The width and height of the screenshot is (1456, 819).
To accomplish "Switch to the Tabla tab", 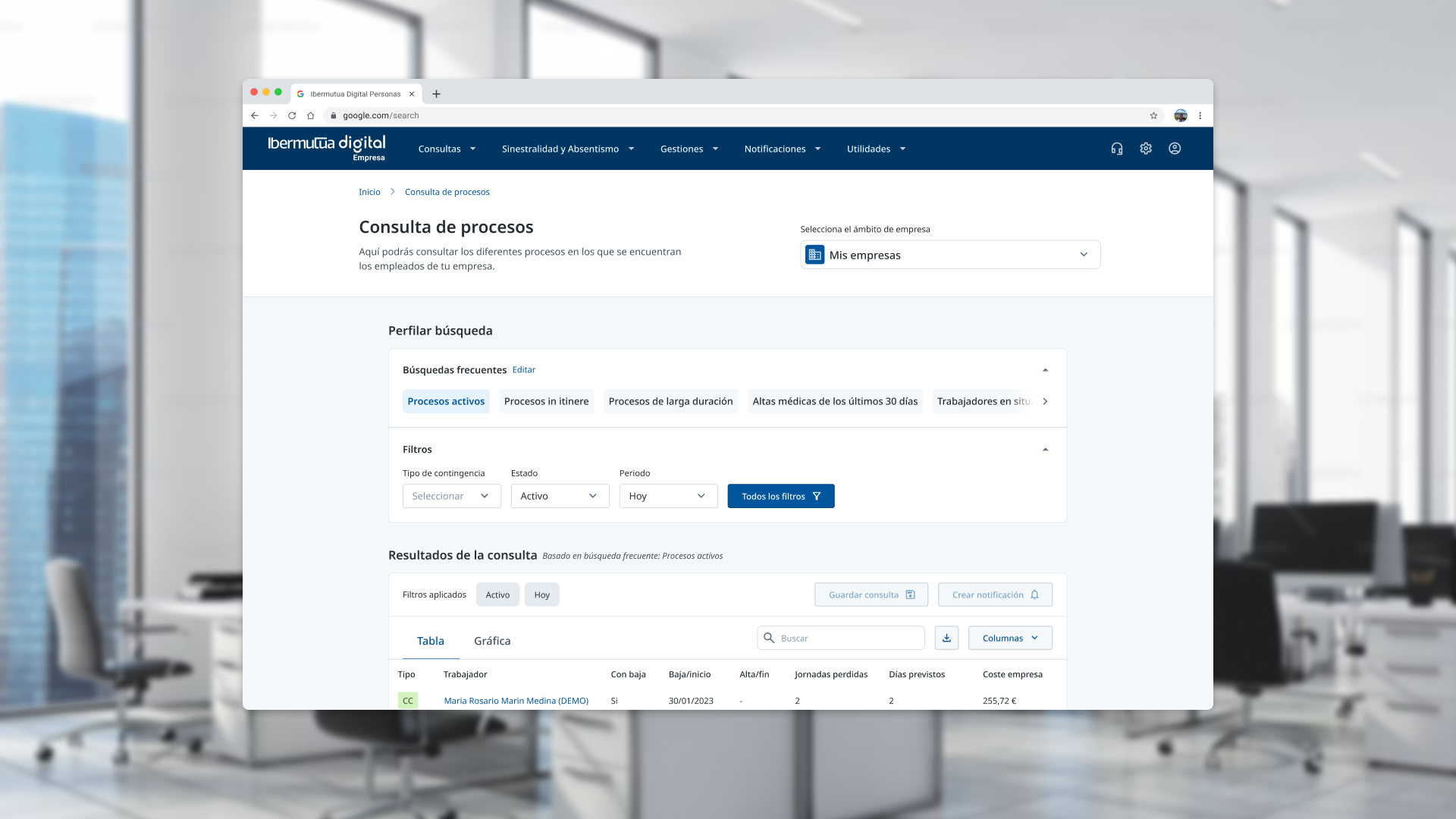I will pyautogui.click(x=431, y=641).
